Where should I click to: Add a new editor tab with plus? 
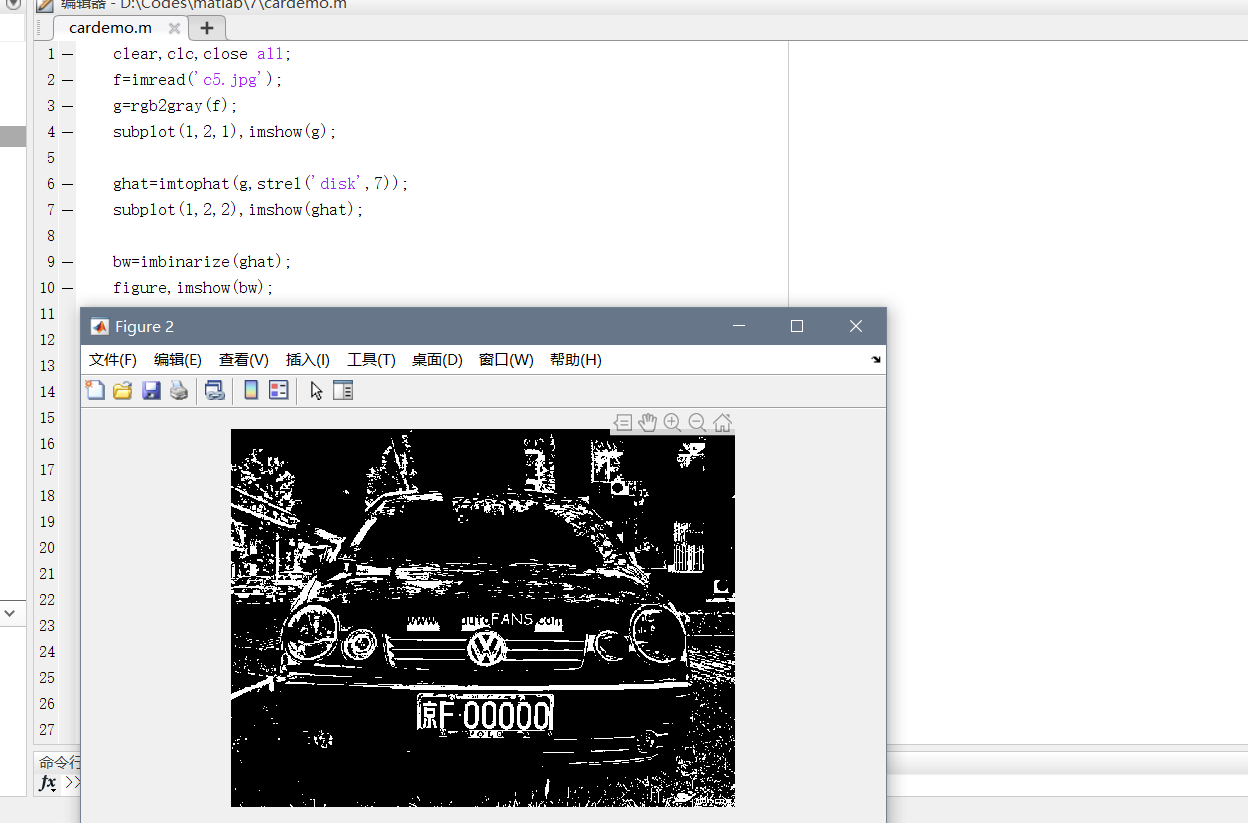[207, 28]
